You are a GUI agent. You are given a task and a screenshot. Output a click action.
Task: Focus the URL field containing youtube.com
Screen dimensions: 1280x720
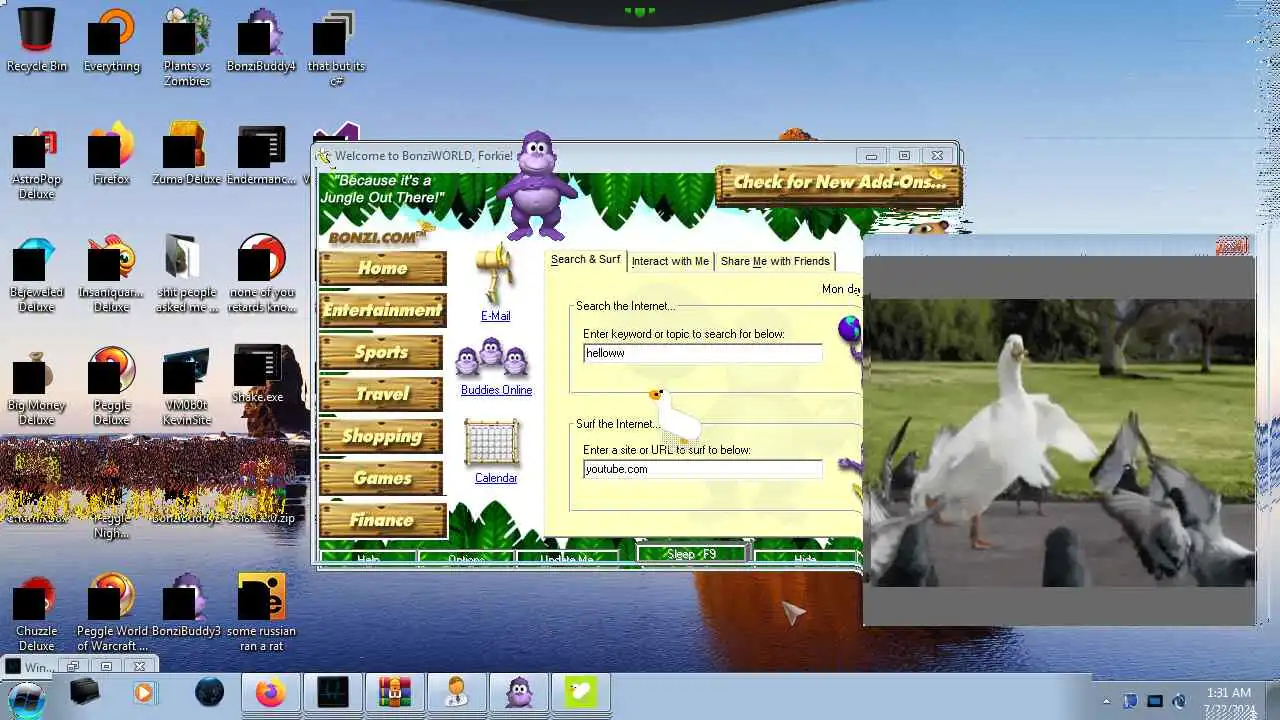click(x=702, y=469)
